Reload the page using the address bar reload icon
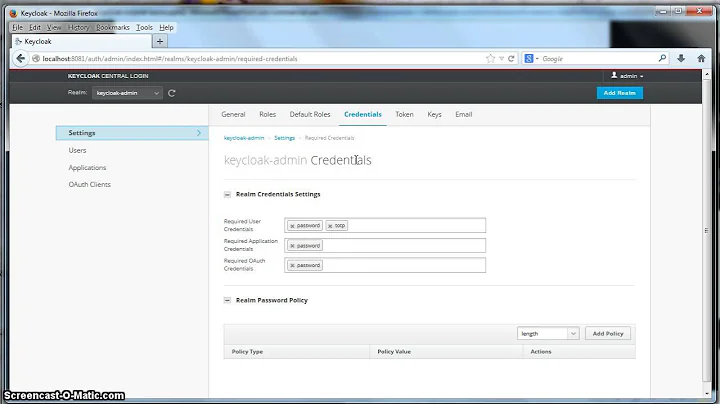Viewport: 720px width, 404px height. pyautogui.click(x=511, y=58)
